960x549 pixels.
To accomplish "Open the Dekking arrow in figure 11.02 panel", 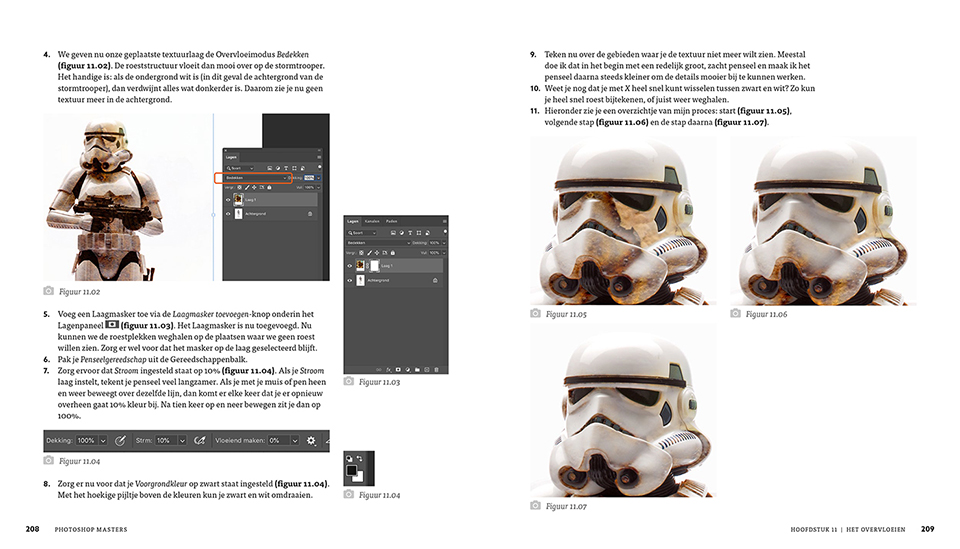I will pyautogui.click(x=318, y=178).
